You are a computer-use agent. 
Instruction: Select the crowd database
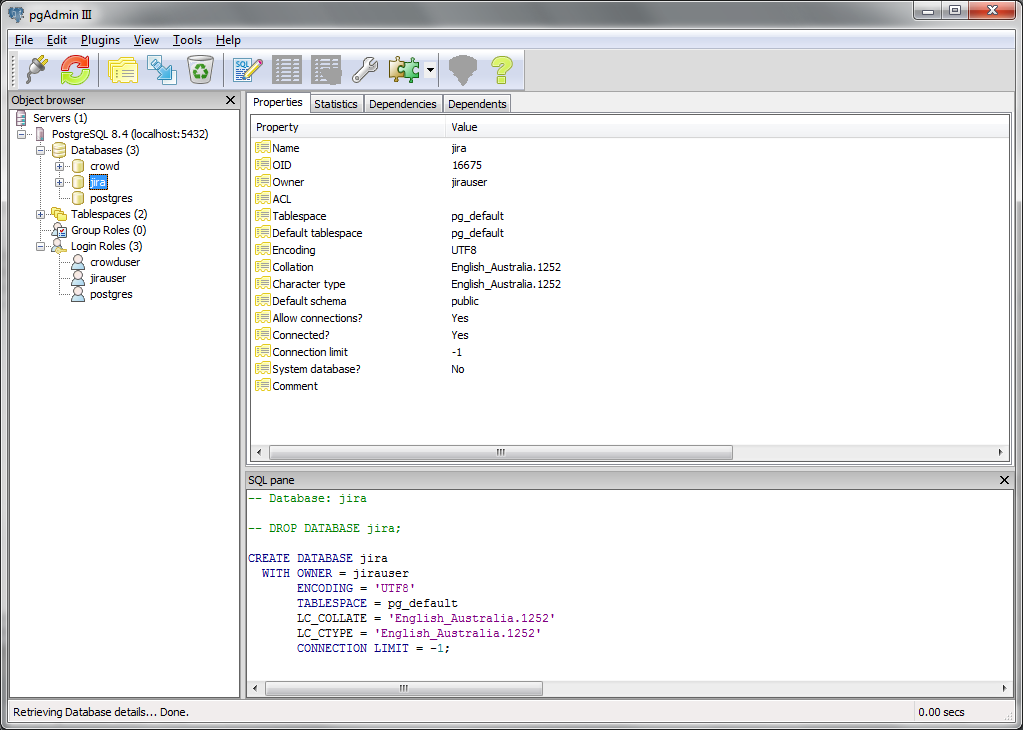(104, 166)
